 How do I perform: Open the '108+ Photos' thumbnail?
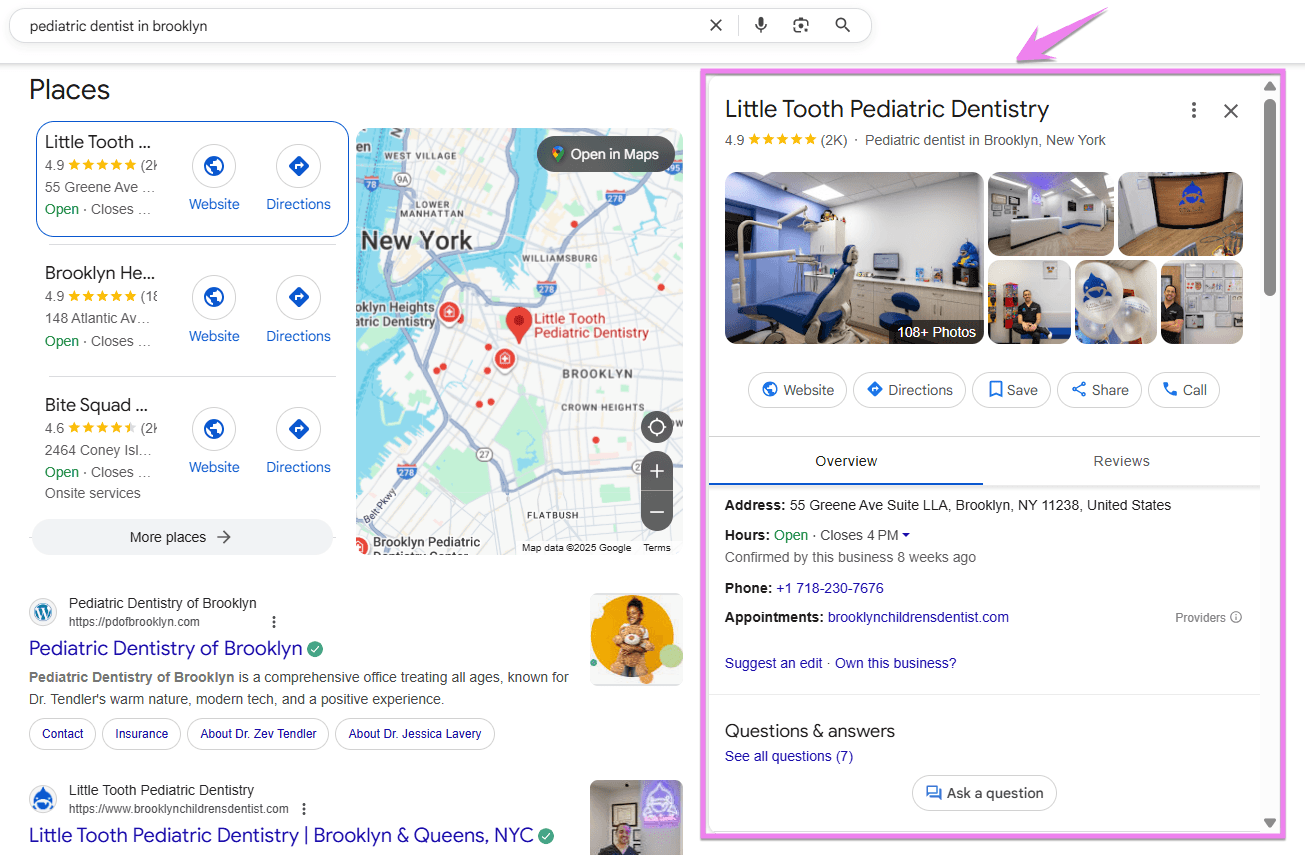click(935, 331)
